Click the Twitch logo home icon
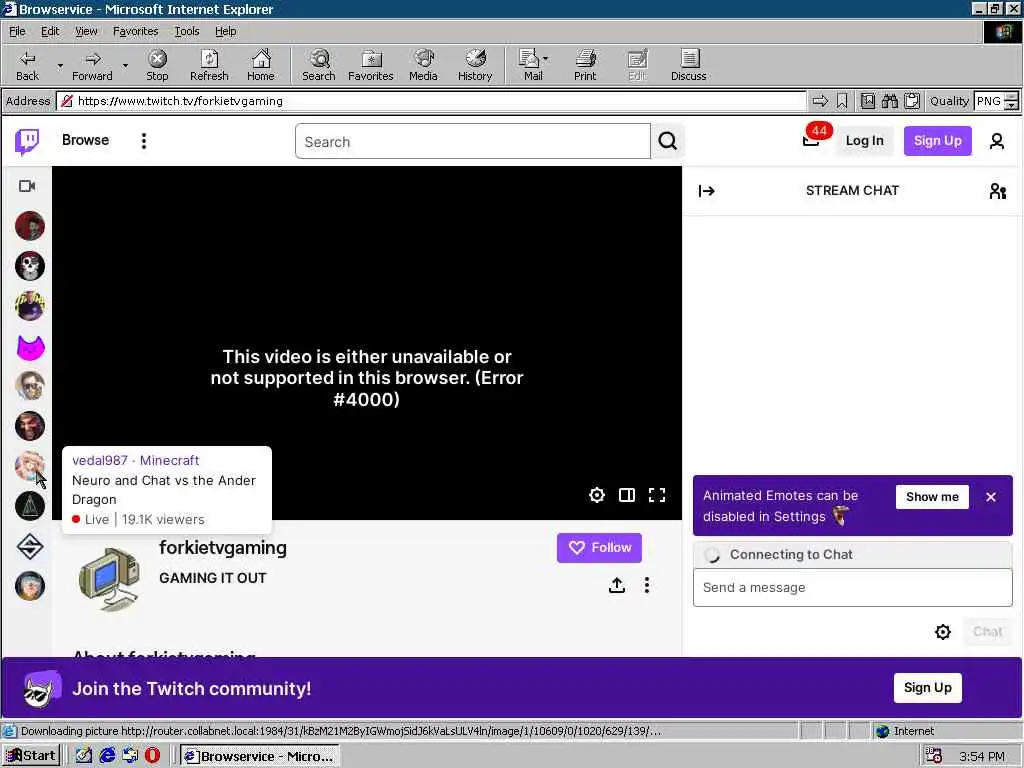Screen dimensions: 1024x768 pos(27,141)
